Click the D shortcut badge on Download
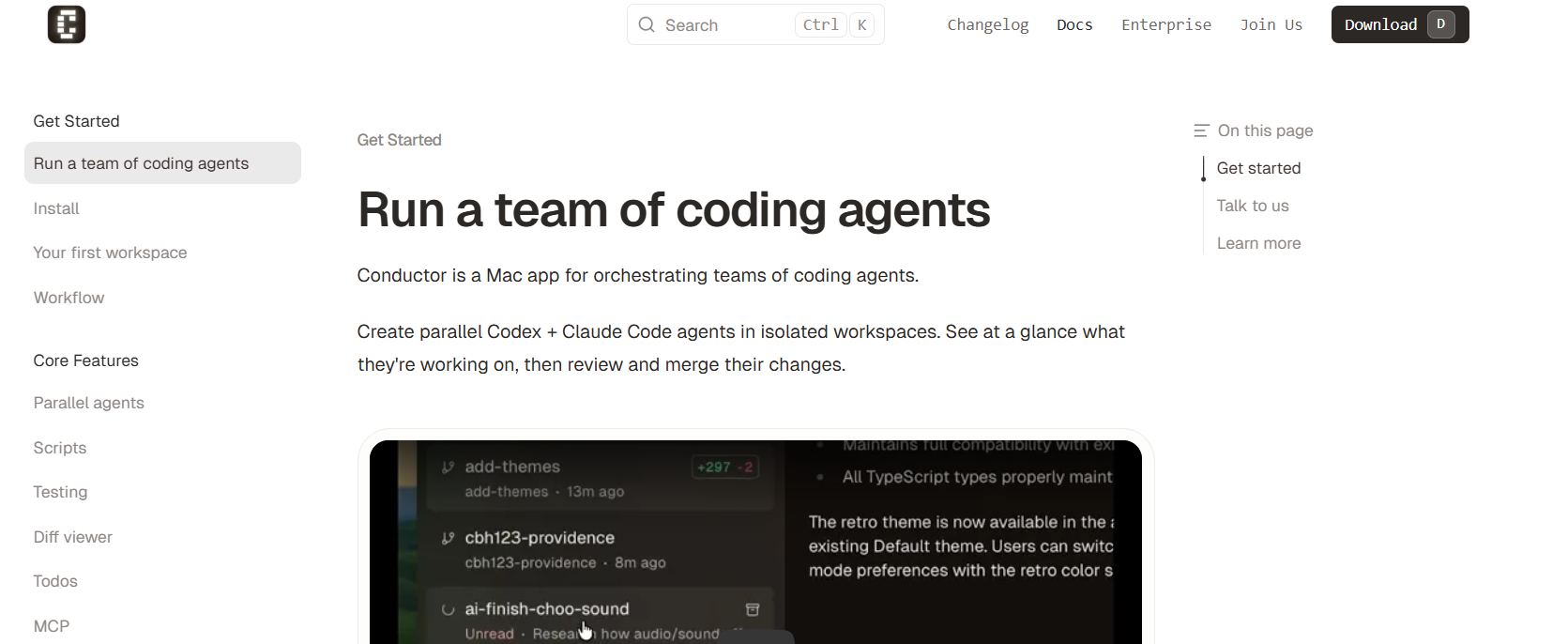Screen dimensions: 1568x644 pos(1440,24)
